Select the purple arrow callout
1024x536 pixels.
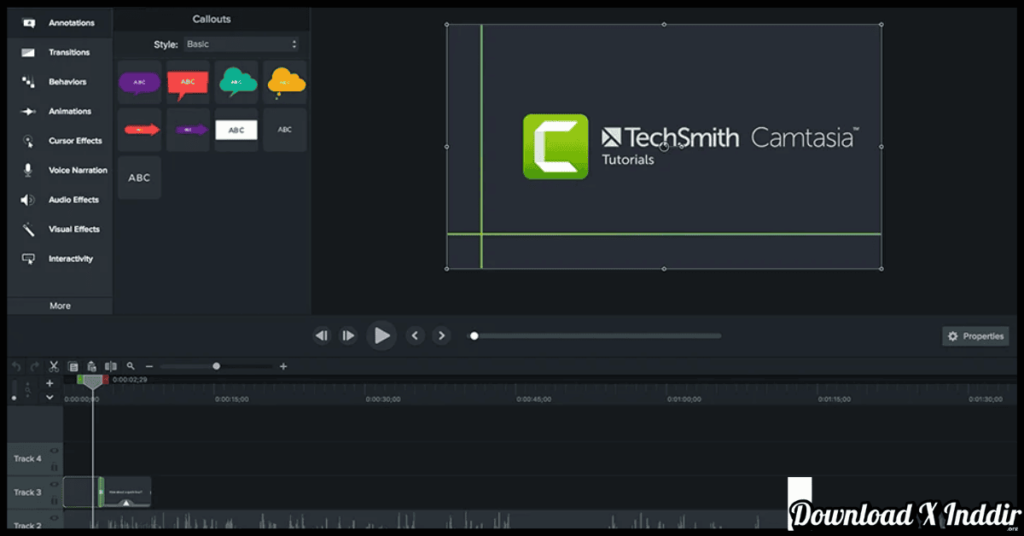point(188,130)
